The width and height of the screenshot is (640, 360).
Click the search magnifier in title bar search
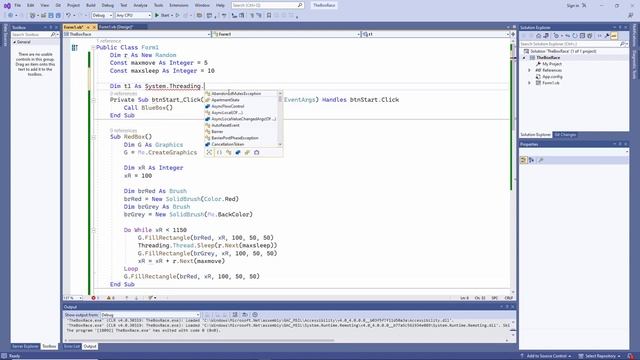click(300, 5)
